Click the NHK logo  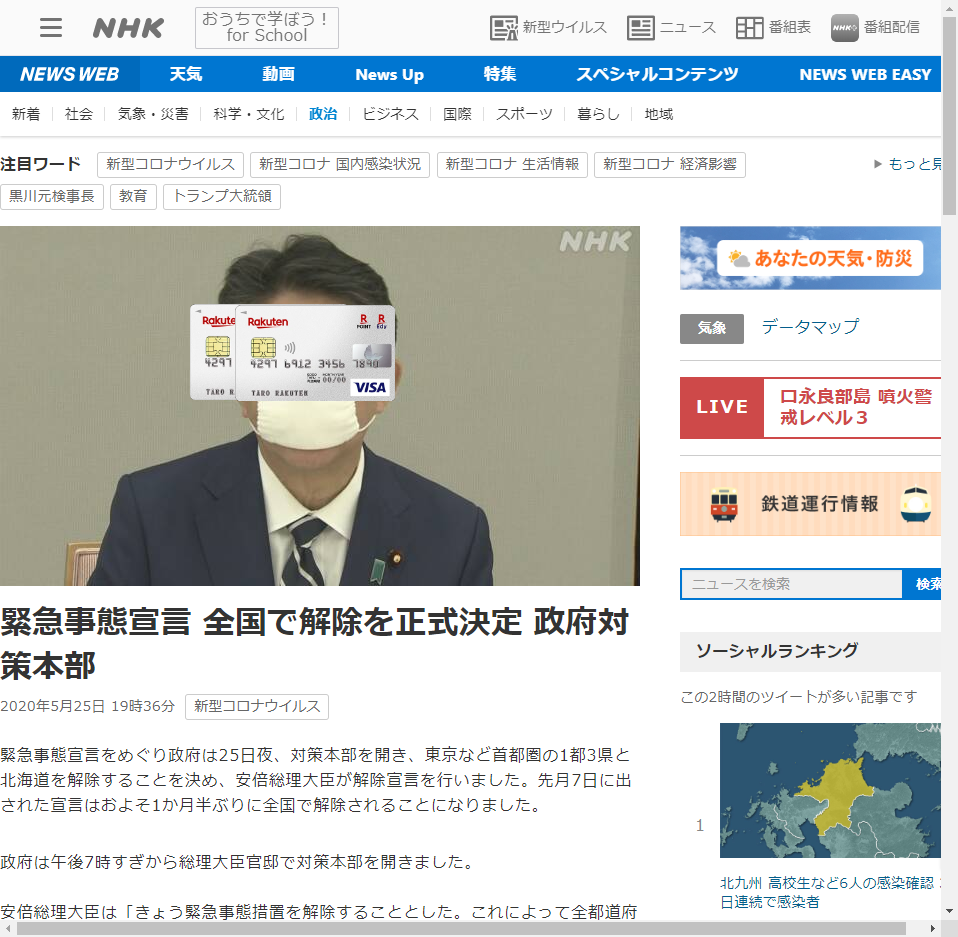pyautogui.click(x=128, y=27)
